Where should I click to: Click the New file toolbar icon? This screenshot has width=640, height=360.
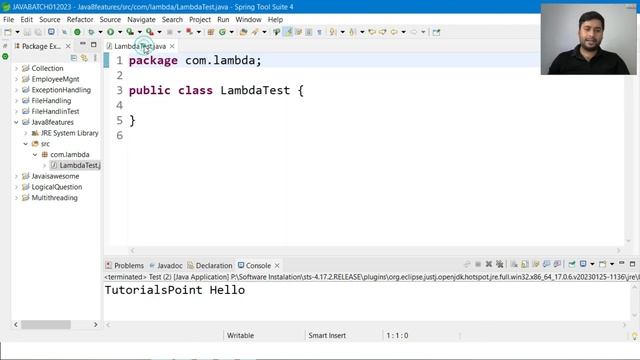point(8,32)
